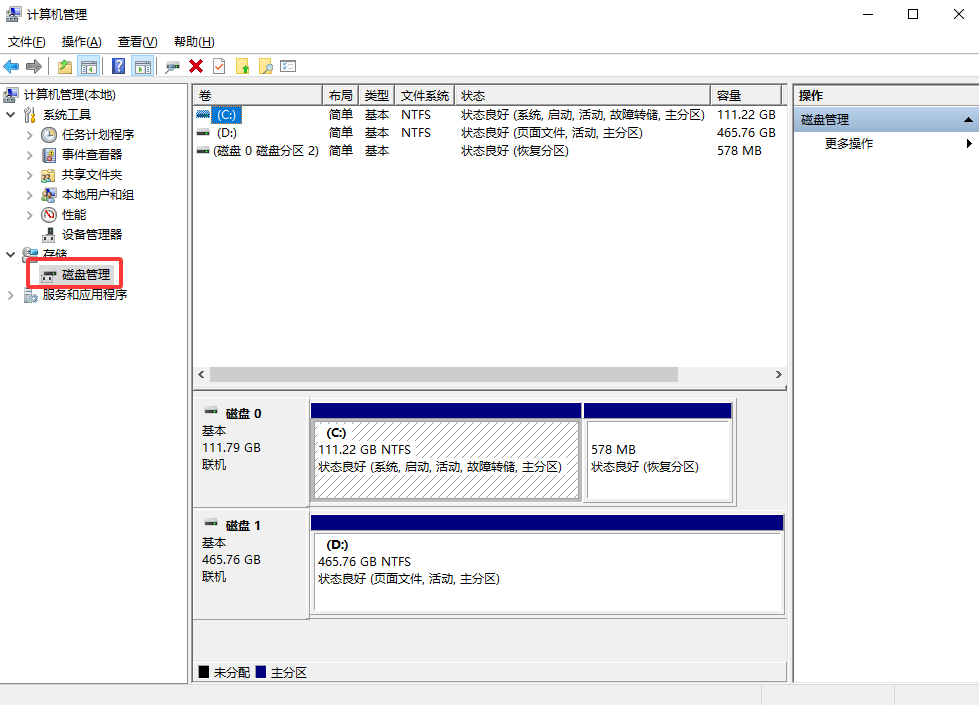Screen dimensions: 979x705
Task: Open the 查看(V) menu
Action: [137, 42]
